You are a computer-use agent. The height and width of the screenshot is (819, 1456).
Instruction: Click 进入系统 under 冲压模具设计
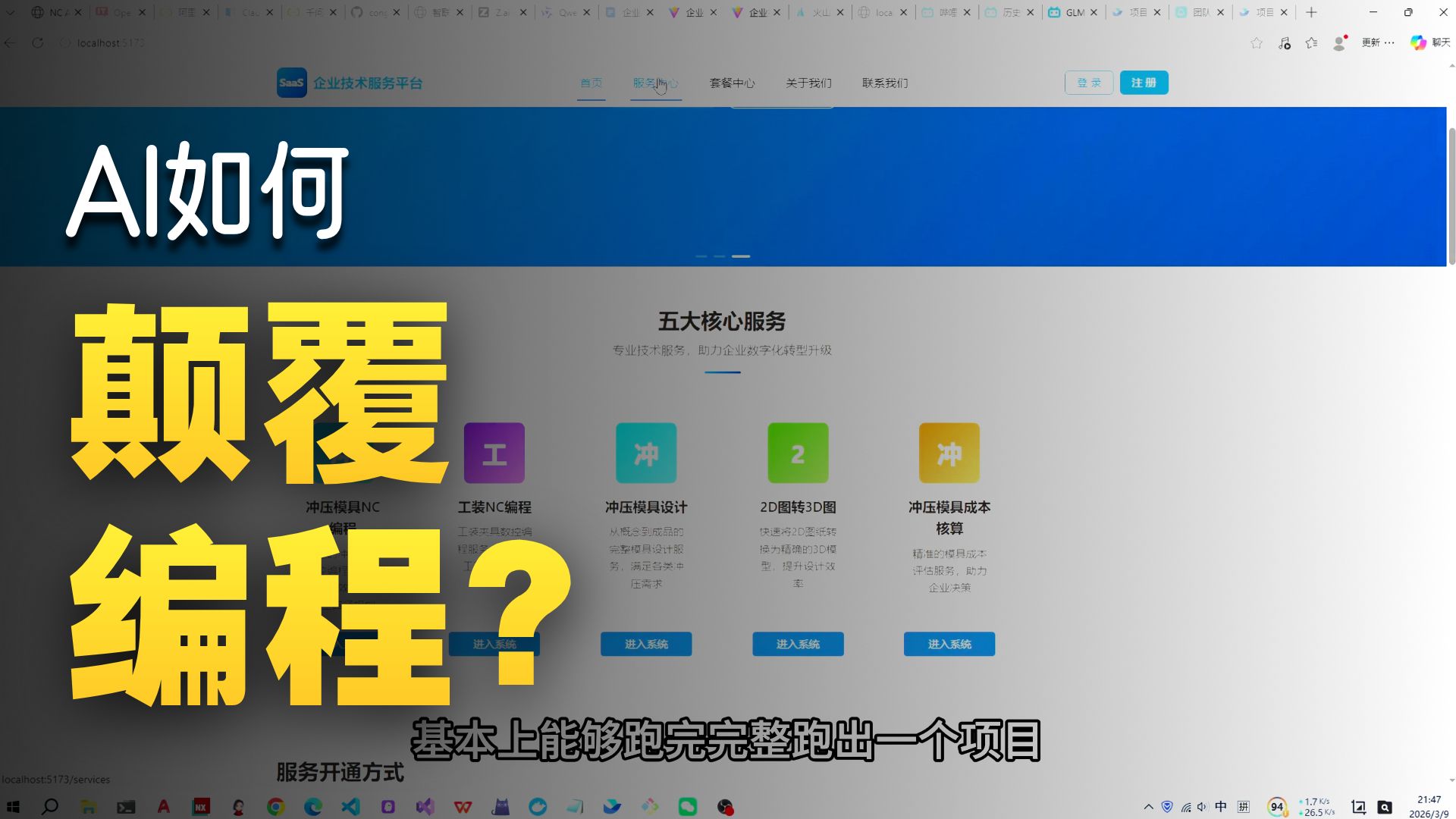646,644
